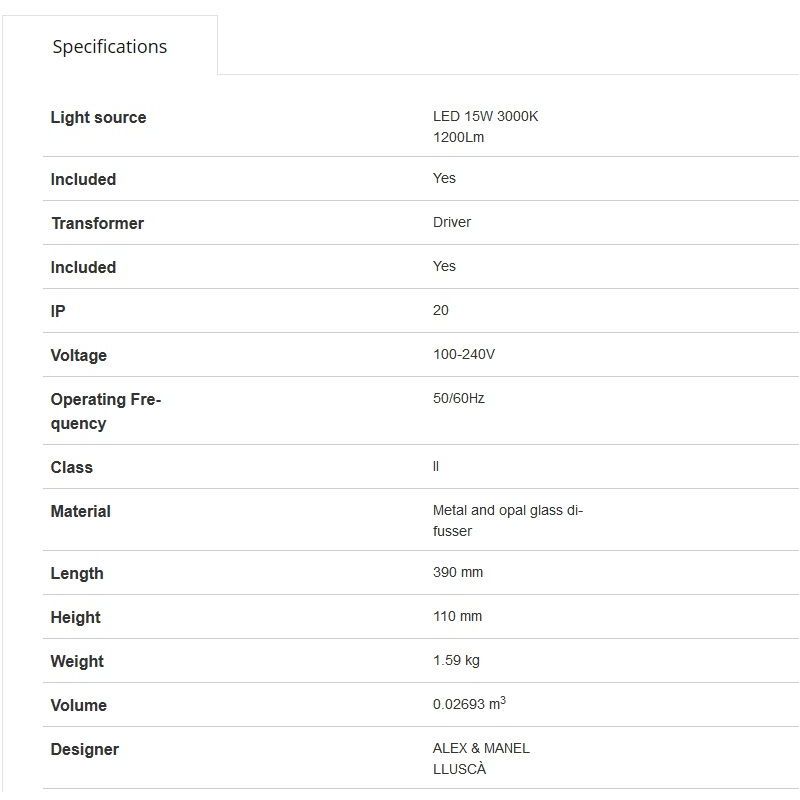Select designer name ALEX & MANEL LLUSCÀ
800x800 pixels.
[481, 758]
